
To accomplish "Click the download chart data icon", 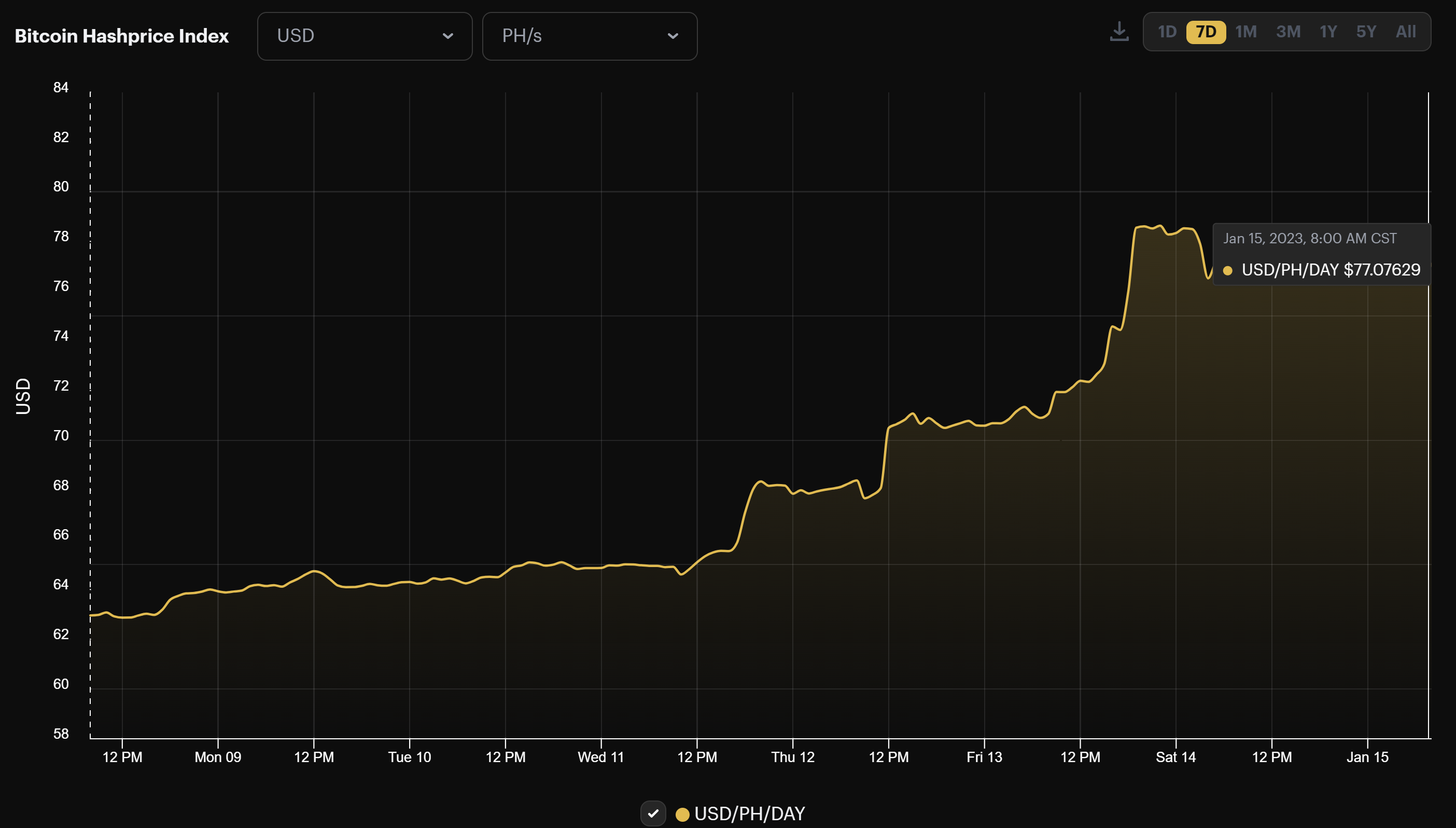I will (x=1119, y=31).
